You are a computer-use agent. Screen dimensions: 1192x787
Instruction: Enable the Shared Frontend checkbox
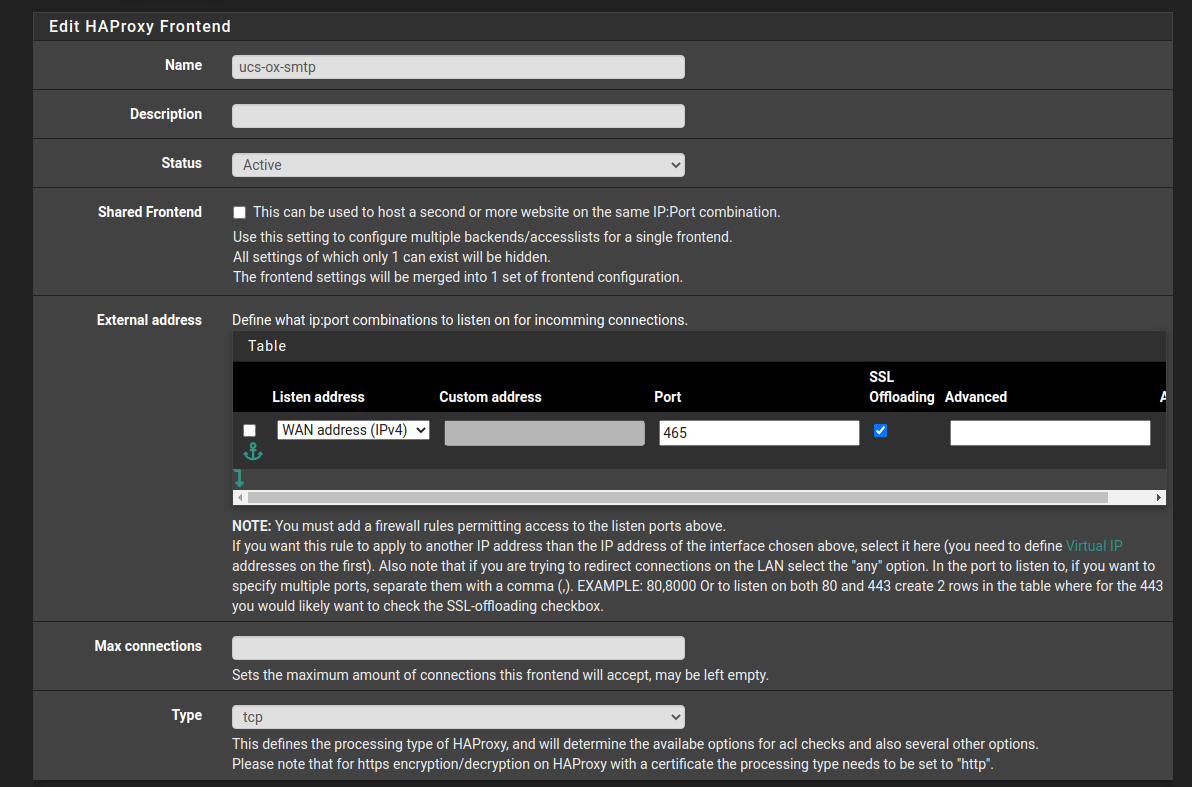(240, 213)
